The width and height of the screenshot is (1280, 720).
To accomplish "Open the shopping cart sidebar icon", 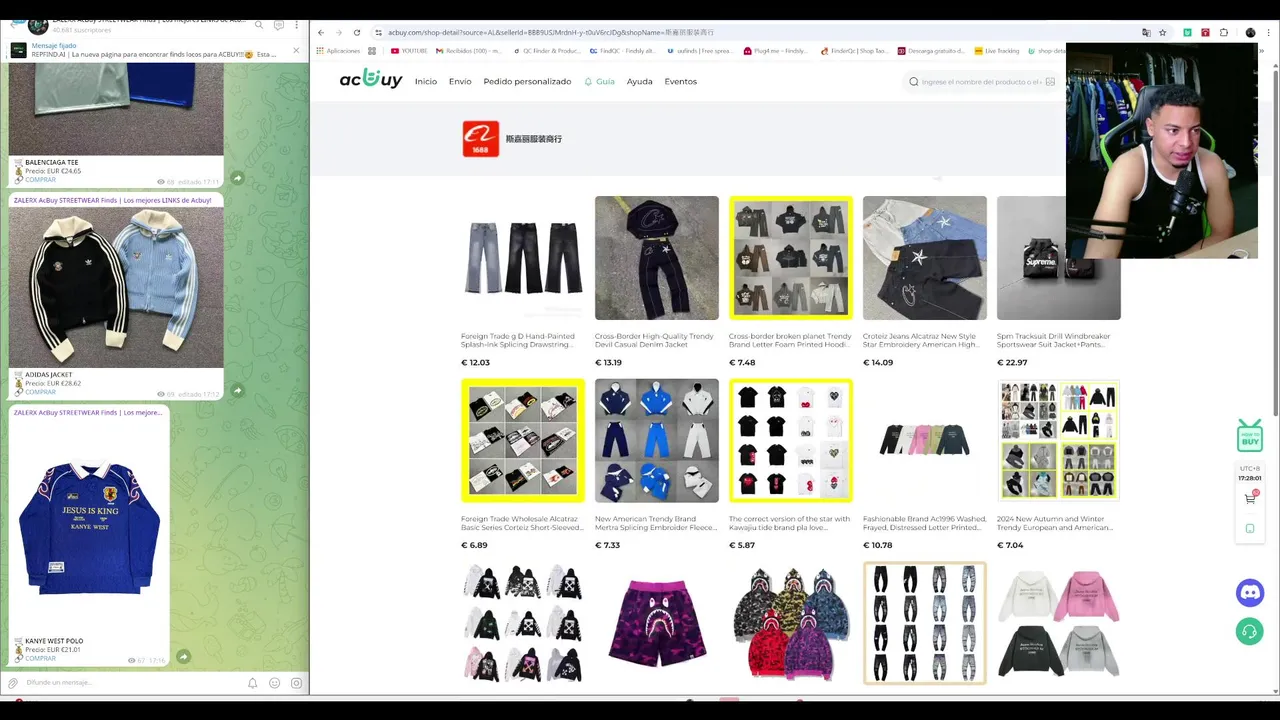I will (1250, 498).
